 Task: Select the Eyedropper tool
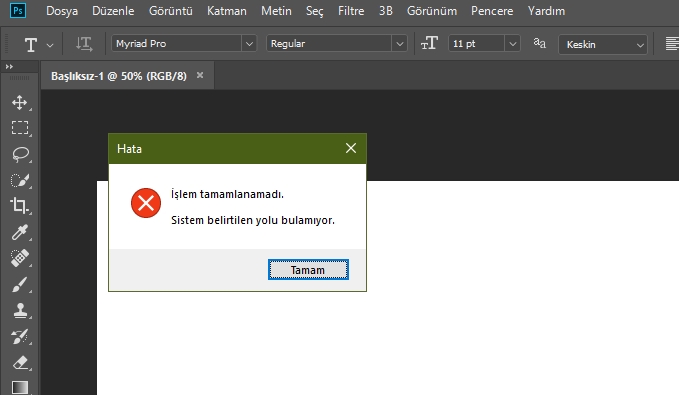click(19, 232)
